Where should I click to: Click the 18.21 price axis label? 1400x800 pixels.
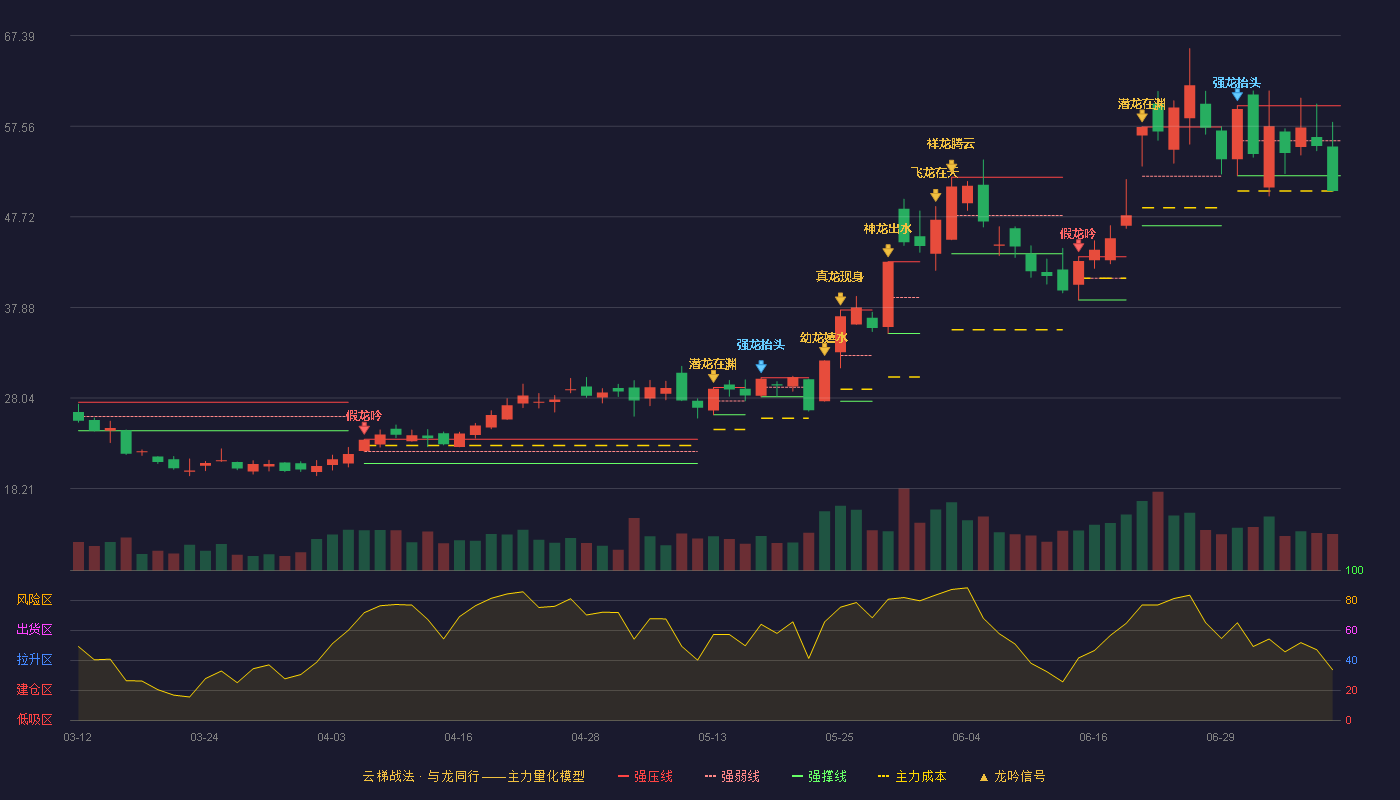tap(19, 490)
